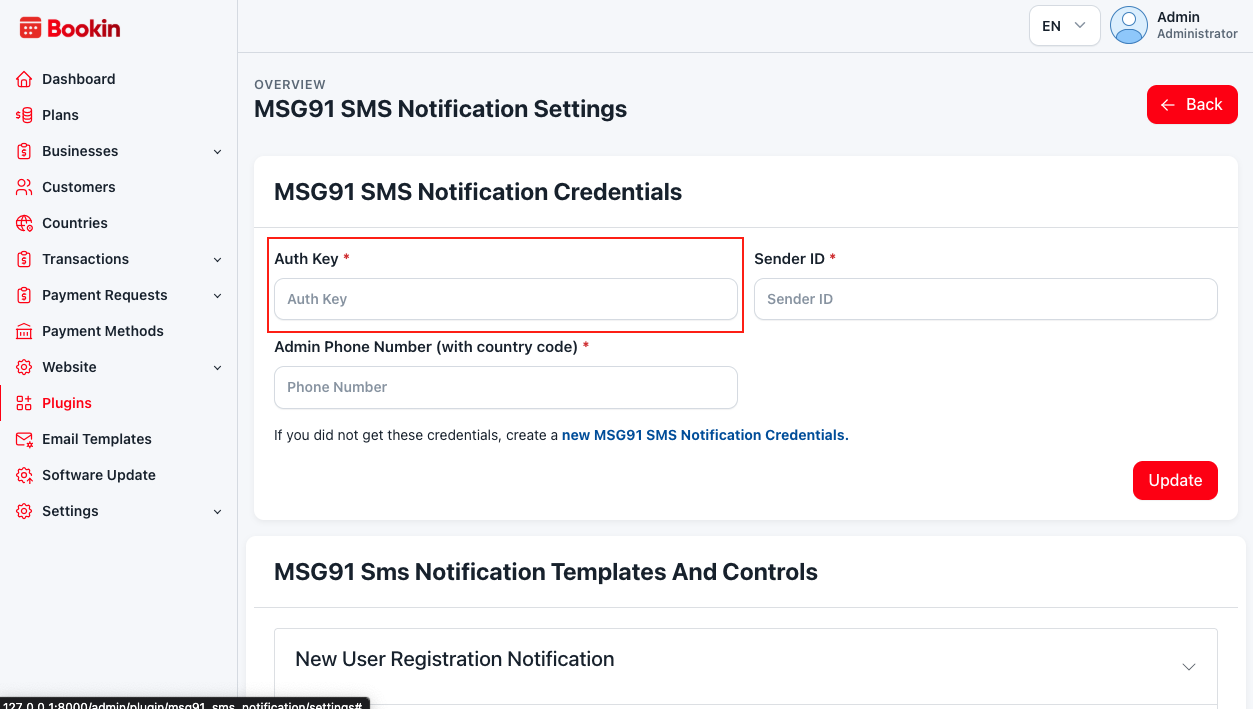
Task: Expand New User Registration Notification chevron
Action: point(1189,667)
